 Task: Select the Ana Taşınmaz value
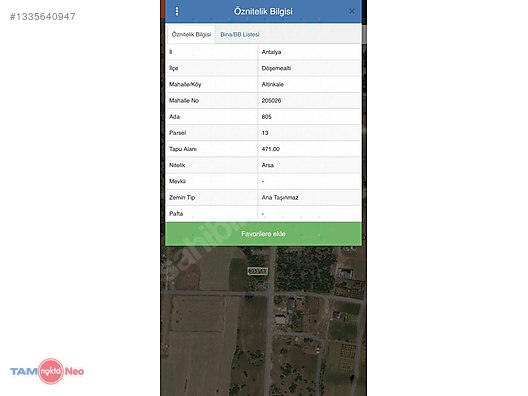280,197
